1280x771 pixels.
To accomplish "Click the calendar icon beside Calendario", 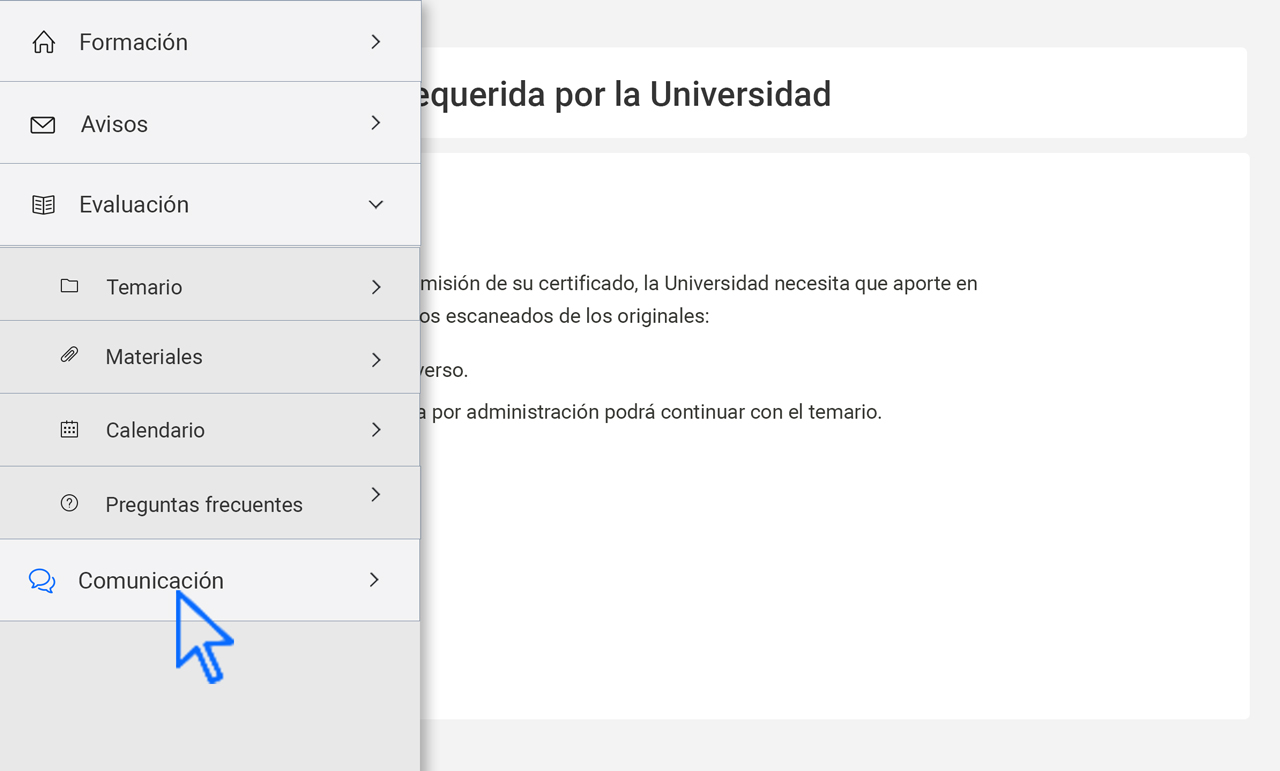I will point(69,430).
